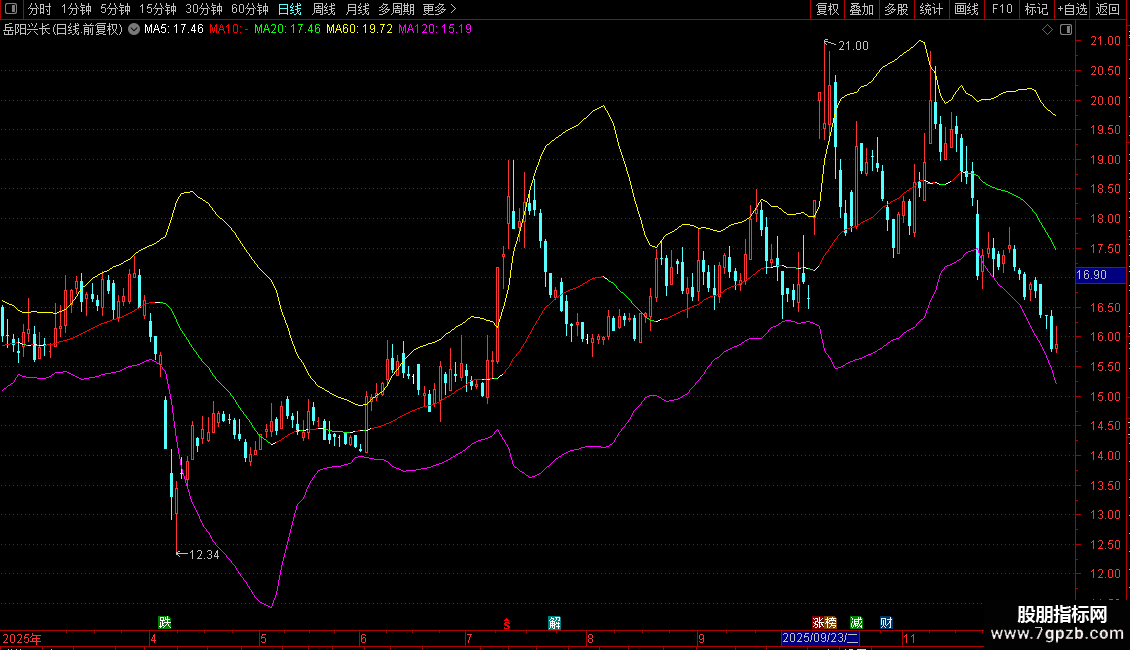Click the MA20: 17.46 indicator label

click(287, 29)
